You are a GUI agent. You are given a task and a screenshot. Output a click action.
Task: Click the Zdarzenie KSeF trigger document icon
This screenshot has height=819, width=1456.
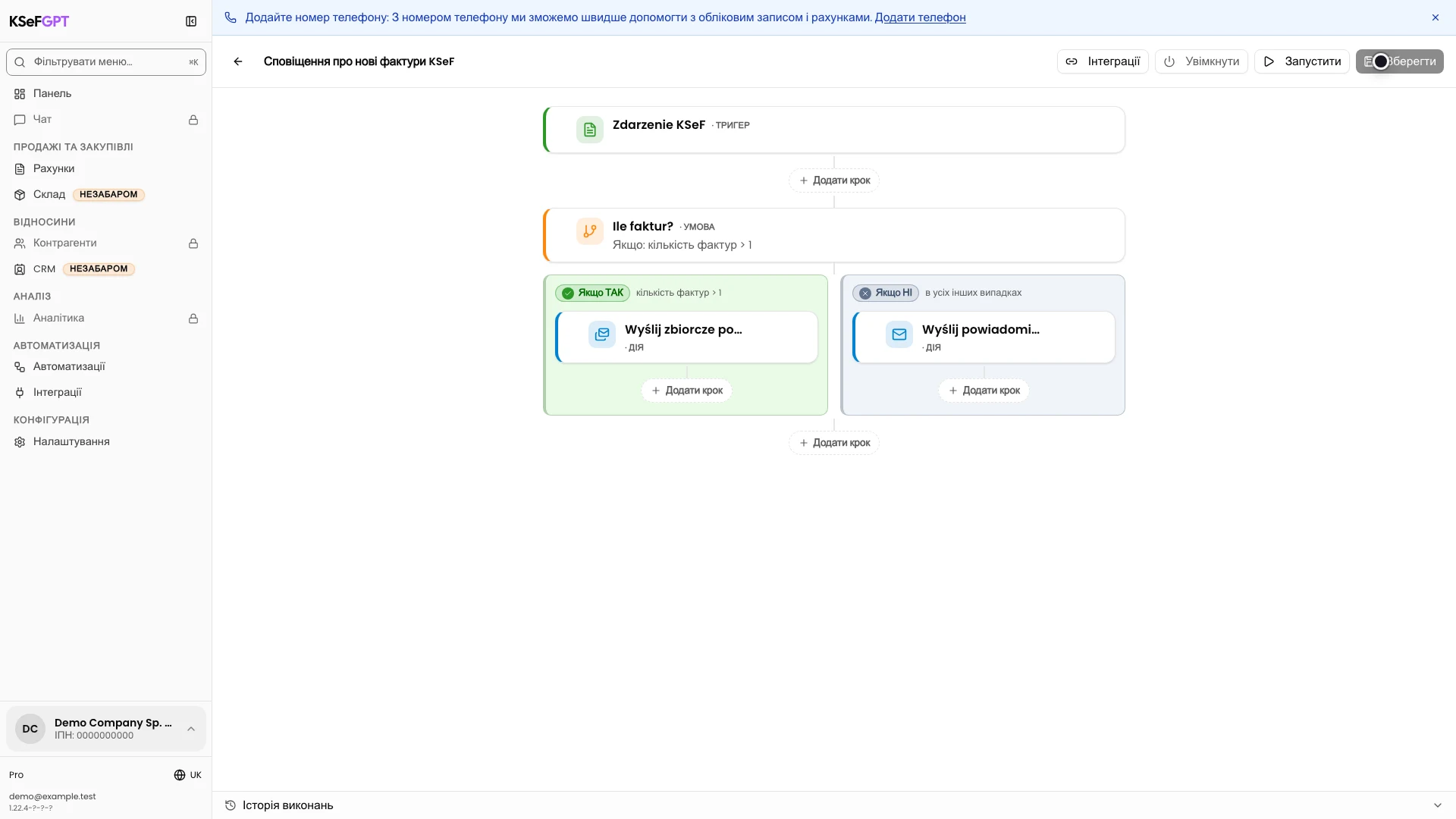(x=590, y=130)
